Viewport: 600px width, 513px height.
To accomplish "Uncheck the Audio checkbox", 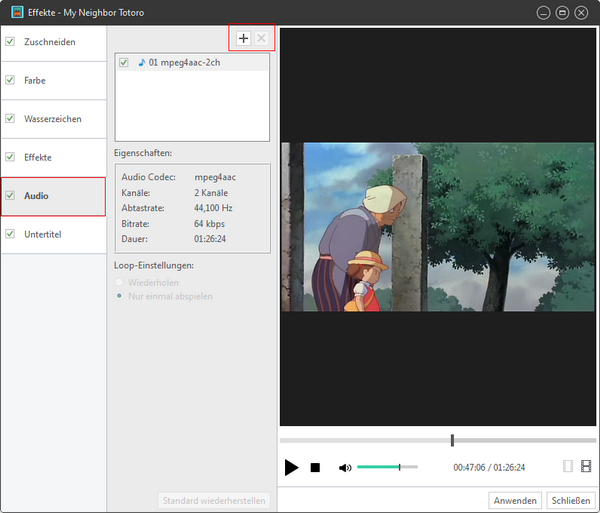I will coord(10,195).
